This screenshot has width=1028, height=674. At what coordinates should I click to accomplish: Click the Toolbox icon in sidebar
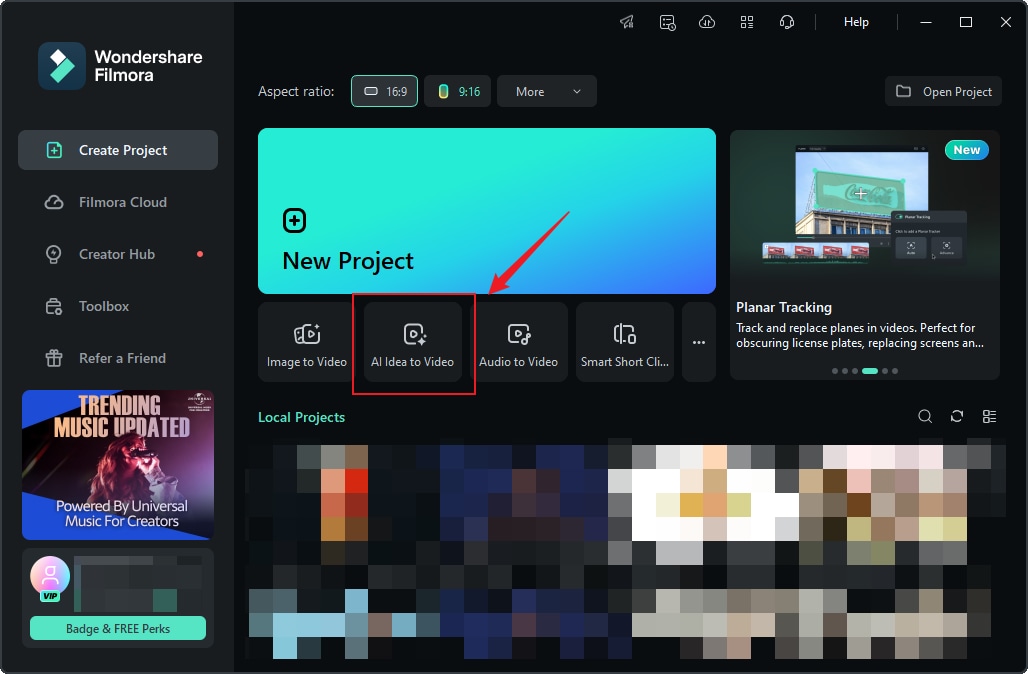point(54,306)
